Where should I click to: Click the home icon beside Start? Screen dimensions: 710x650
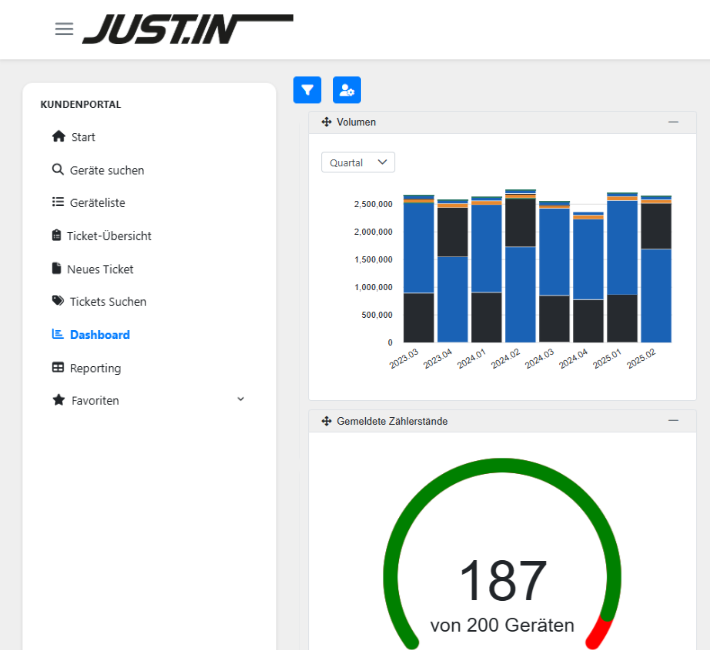coord(58,137)
